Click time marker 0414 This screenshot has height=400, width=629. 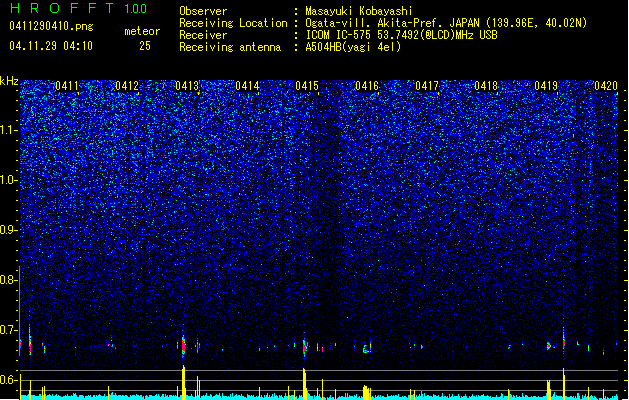(x=247, y=86)
